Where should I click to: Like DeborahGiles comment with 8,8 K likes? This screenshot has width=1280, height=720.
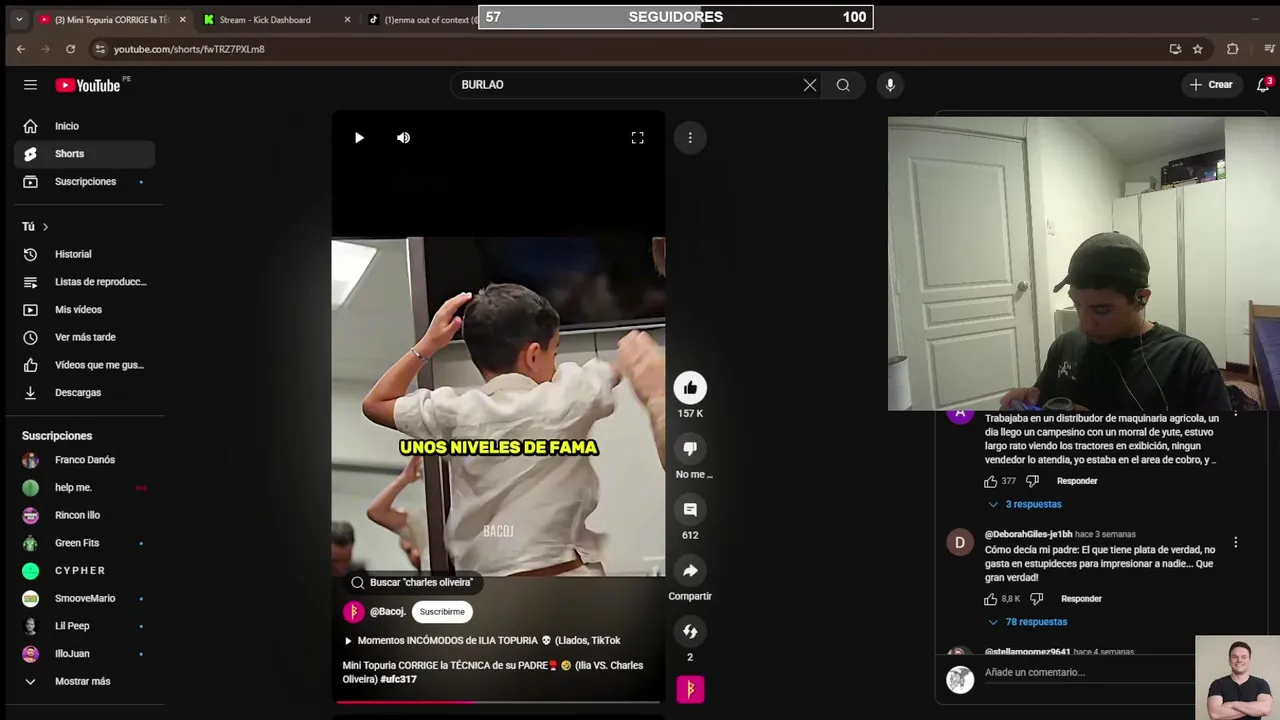991,599
